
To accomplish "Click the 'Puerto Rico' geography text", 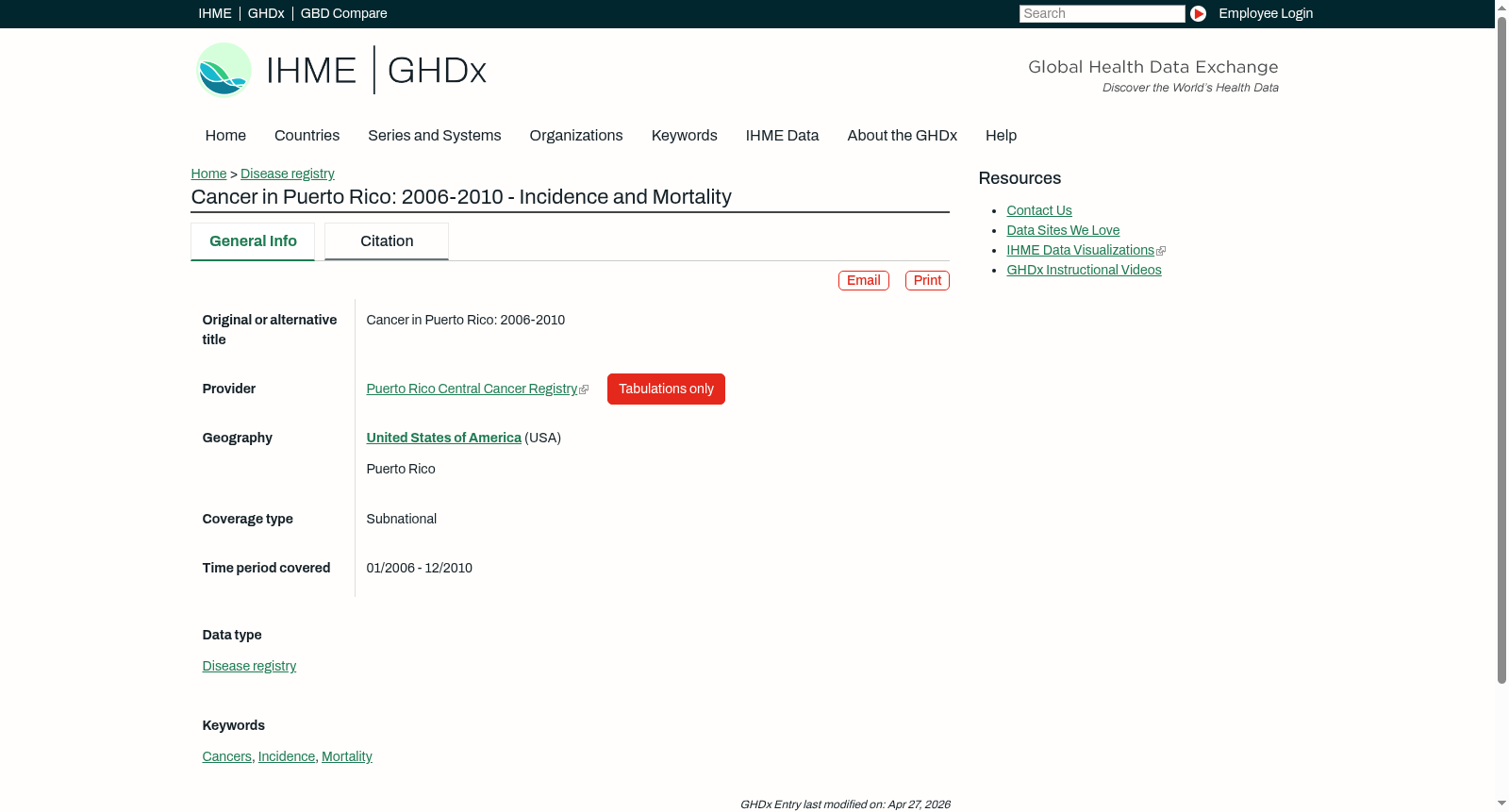I will pos(401,470).
